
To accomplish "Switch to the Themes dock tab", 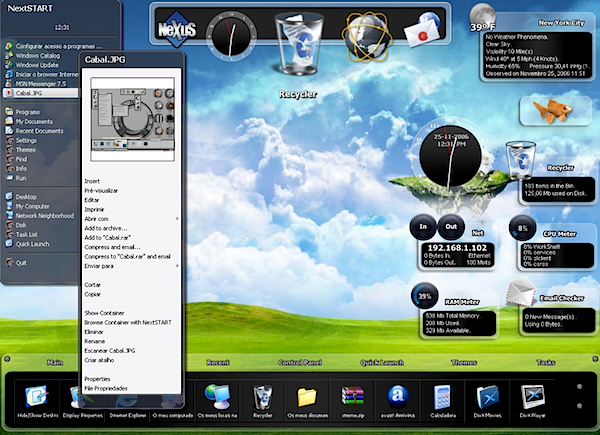I will click(x=464, y=362).
